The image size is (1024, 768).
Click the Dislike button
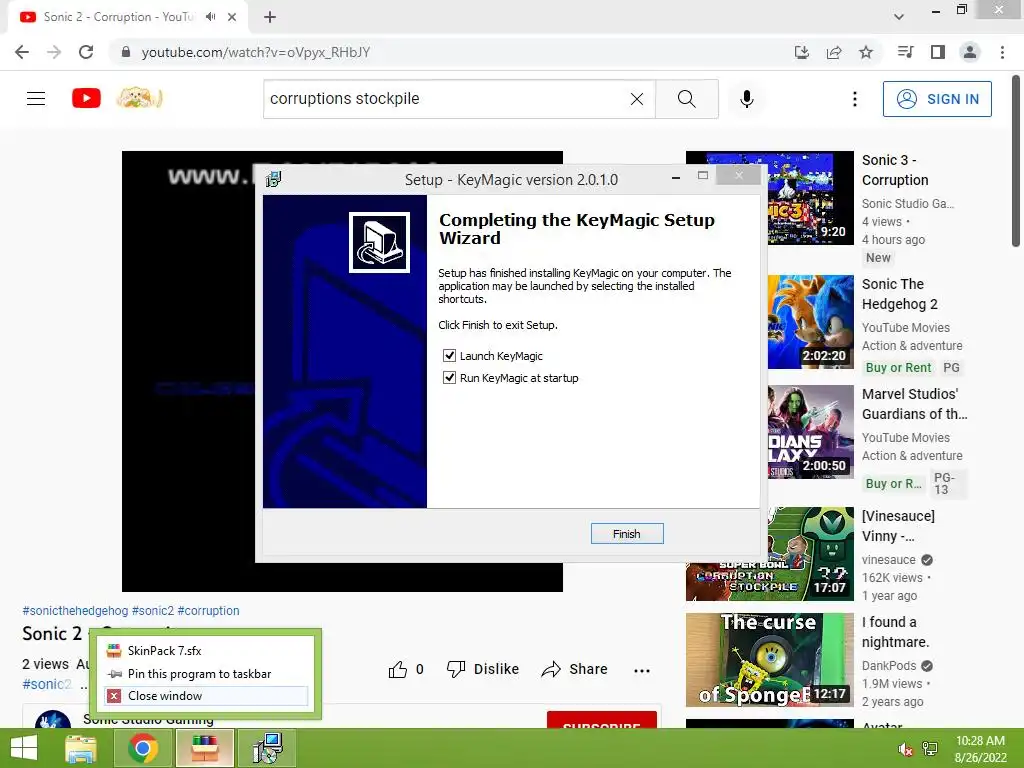pos(483,669)
